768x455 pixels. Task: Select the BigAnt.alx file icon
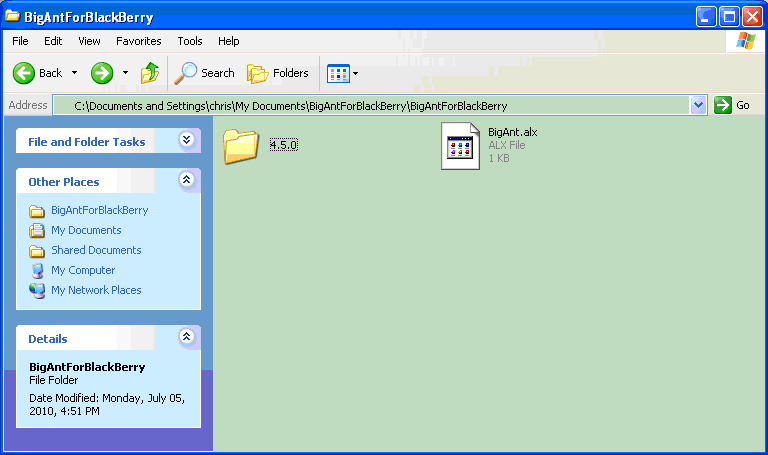(460, 146)
